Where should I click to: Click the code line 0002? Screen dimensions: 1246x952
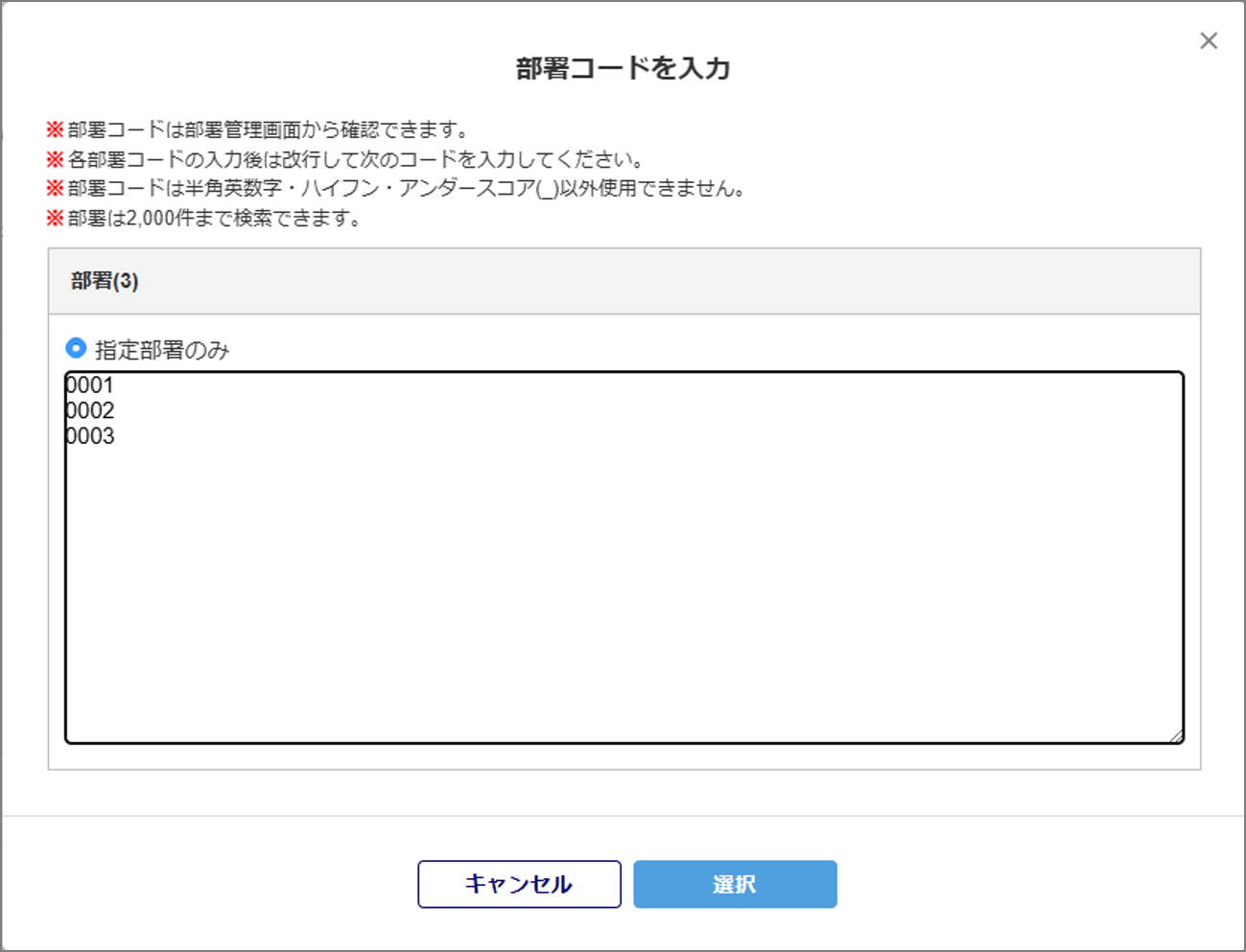90,411
